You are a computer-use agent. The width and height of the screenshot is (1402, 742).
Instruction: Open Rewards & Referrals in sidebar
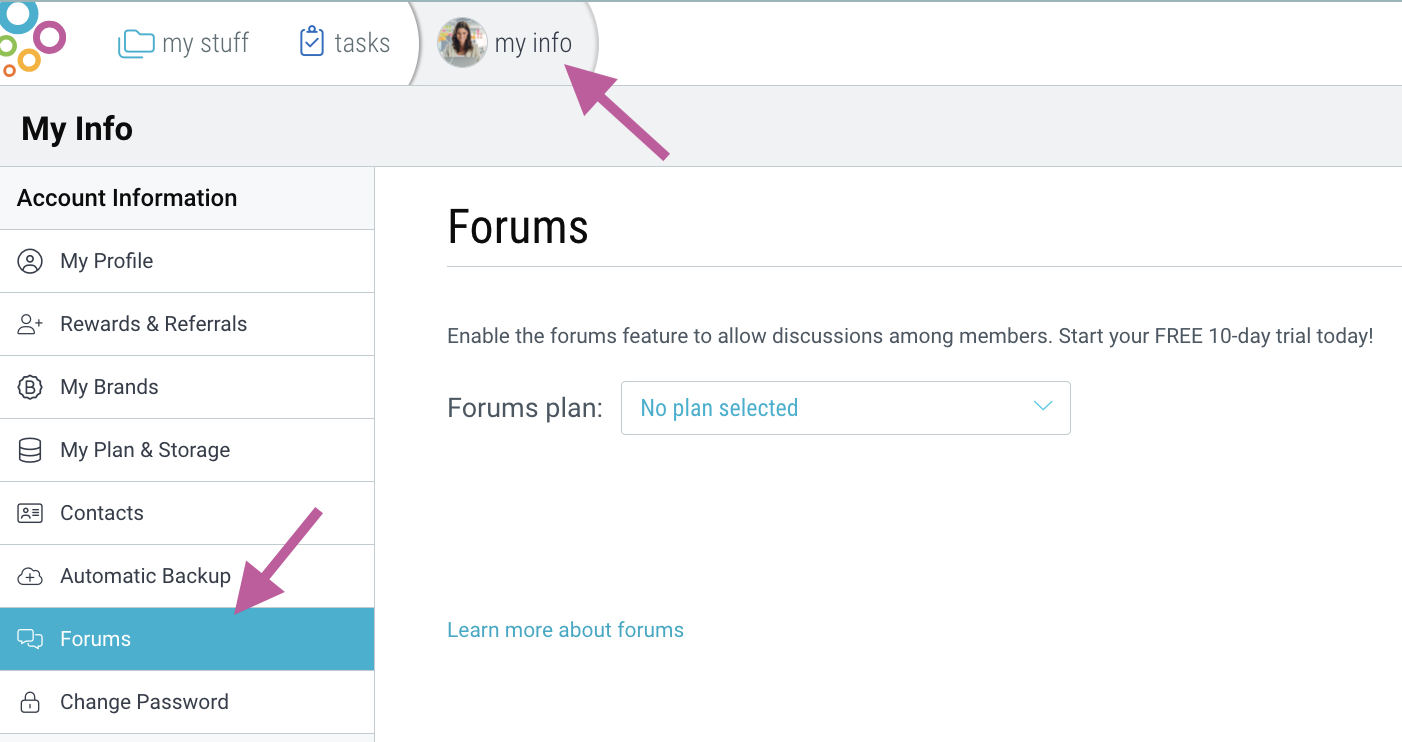[153, 324]
